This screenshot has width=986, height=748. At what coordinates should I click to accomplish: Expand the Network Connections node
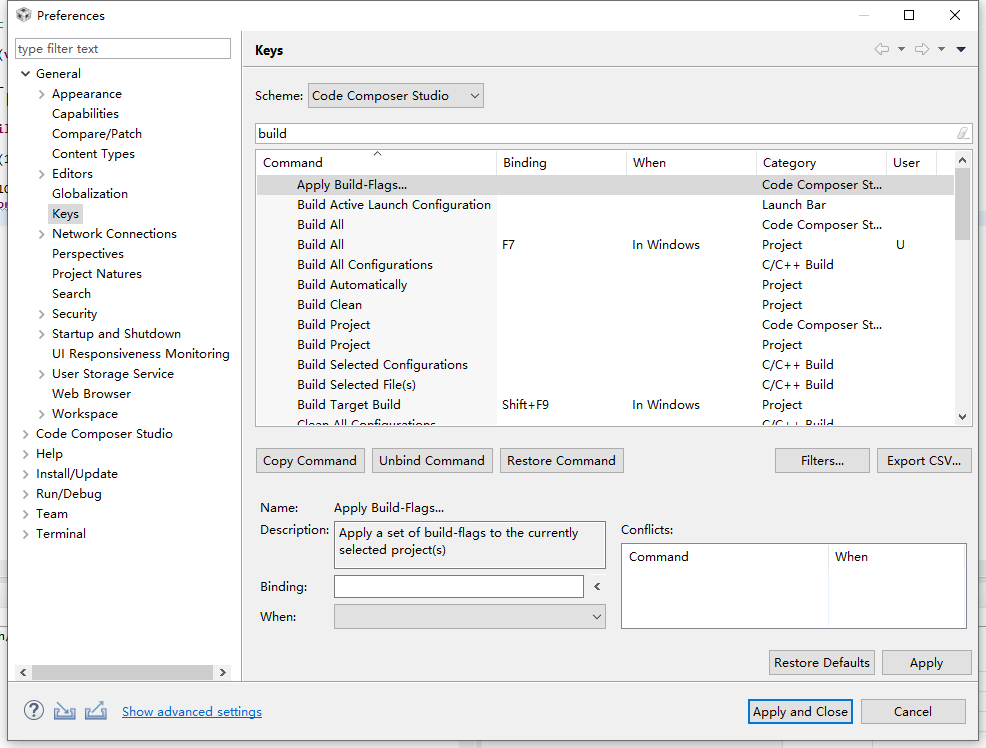(42, 234)
